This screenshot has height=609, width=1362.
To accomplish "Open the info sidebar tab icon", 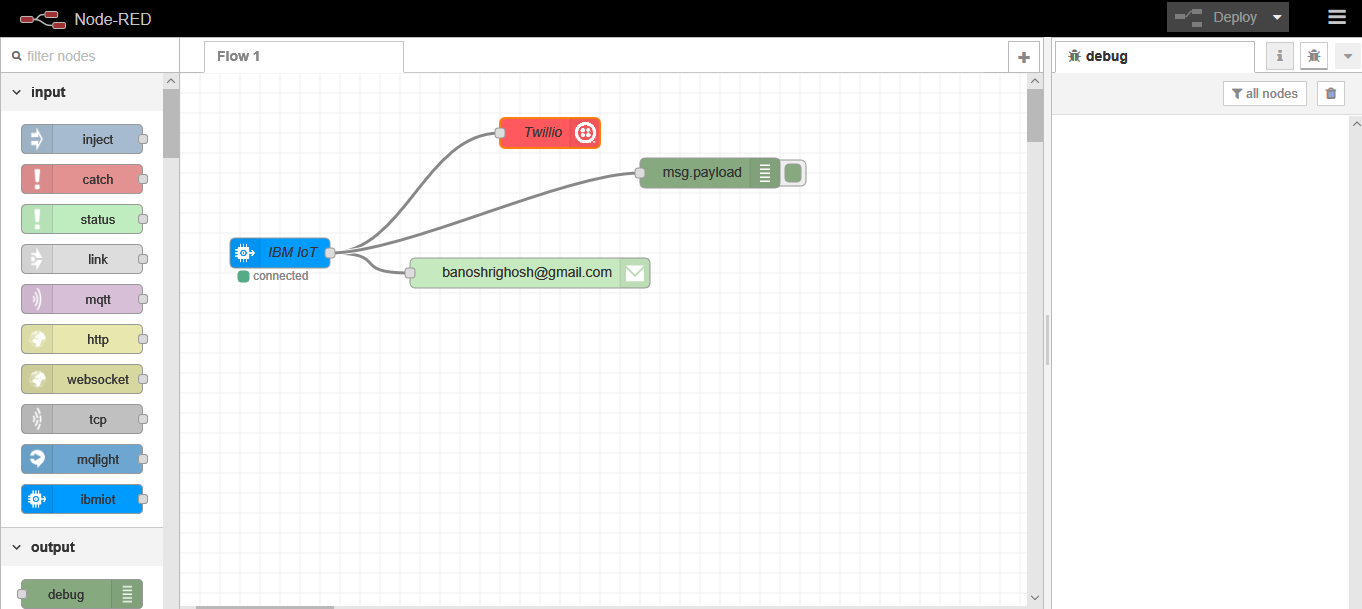I will (1280, 56).
